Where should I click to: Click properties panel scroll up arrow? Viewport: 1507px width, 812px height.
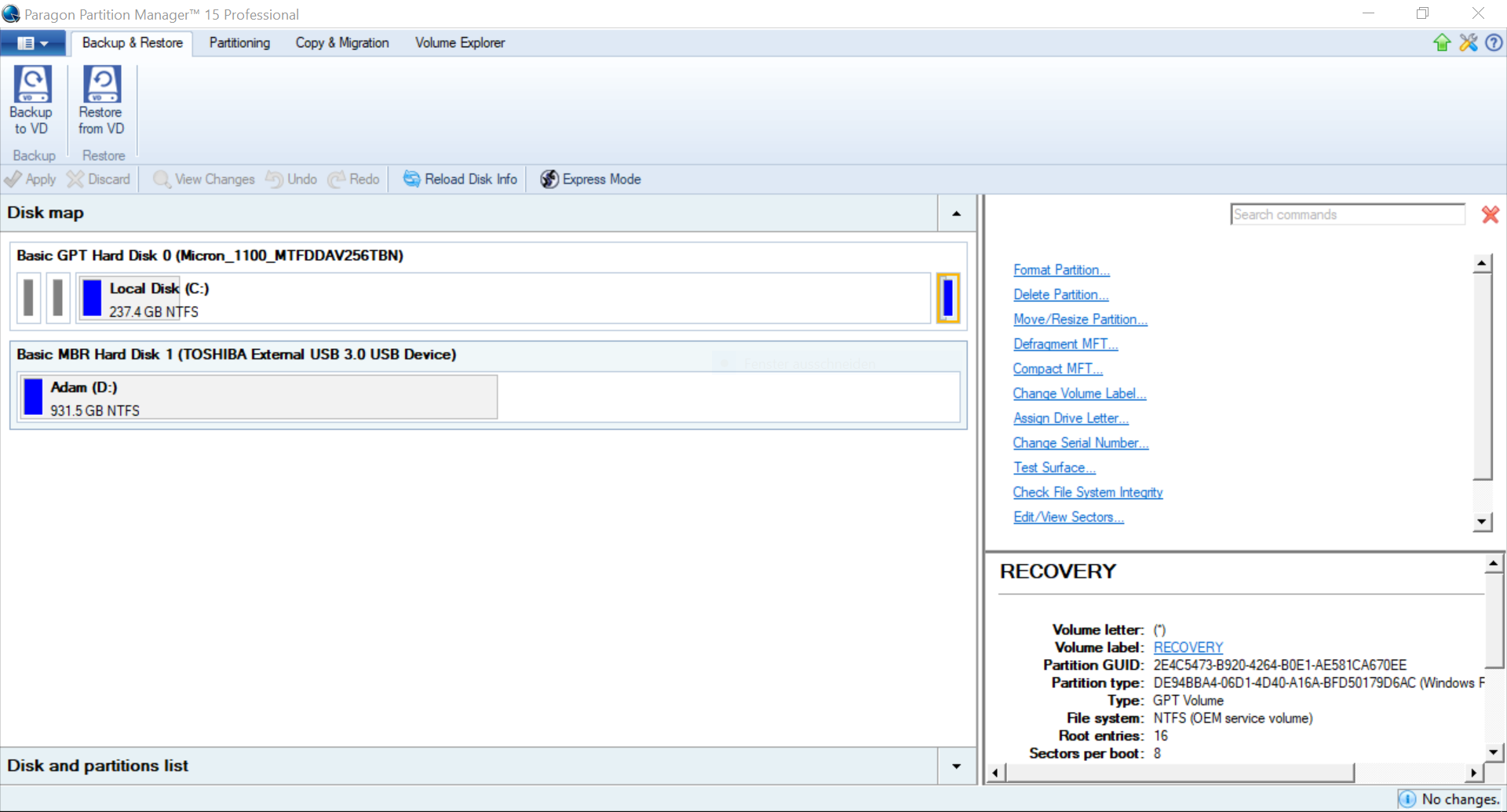[1494, 563]
